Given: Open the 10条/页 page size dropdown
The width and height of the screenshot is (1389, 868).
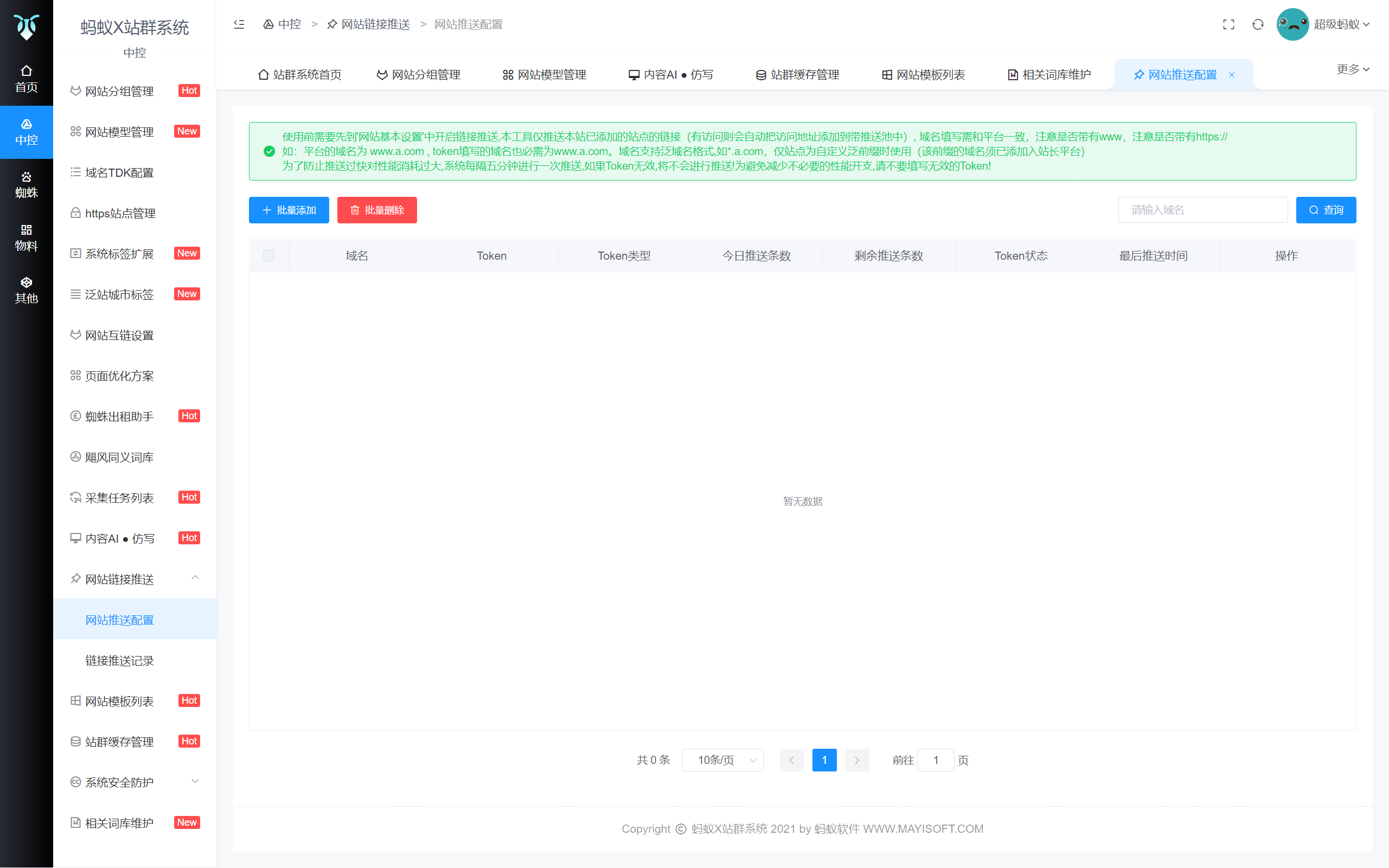Looking at the screenshot, I should (722, 760).
